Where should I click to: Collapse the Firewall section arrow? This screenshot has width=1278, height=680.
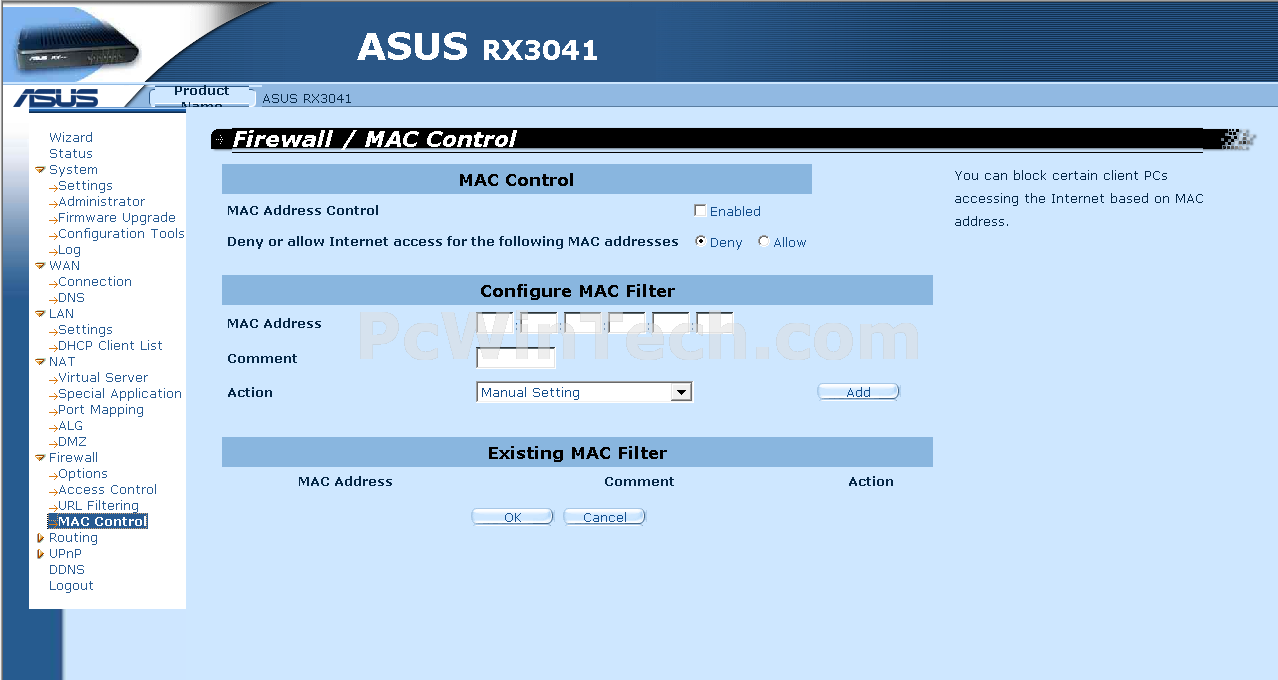pyautogui.click(x=40, y=458)
